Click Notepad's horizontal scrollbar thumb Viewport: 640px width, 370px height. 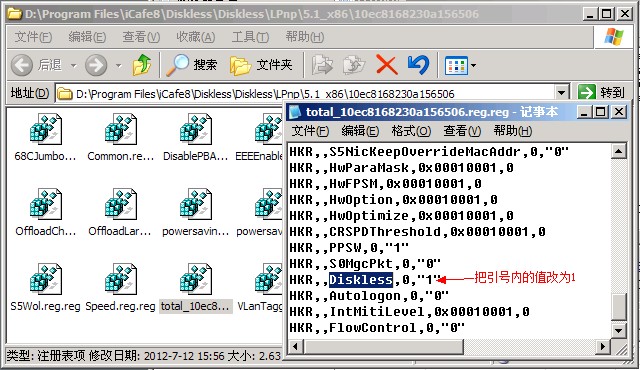383,347
